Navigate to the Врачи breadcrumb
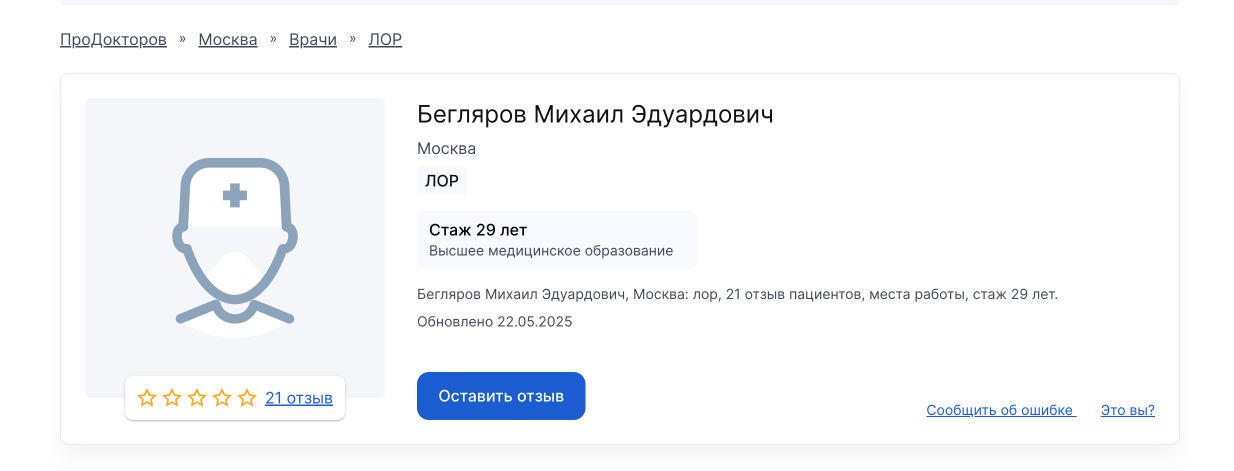Viewport: 1234px width, 471px height. tap(313, 40)
